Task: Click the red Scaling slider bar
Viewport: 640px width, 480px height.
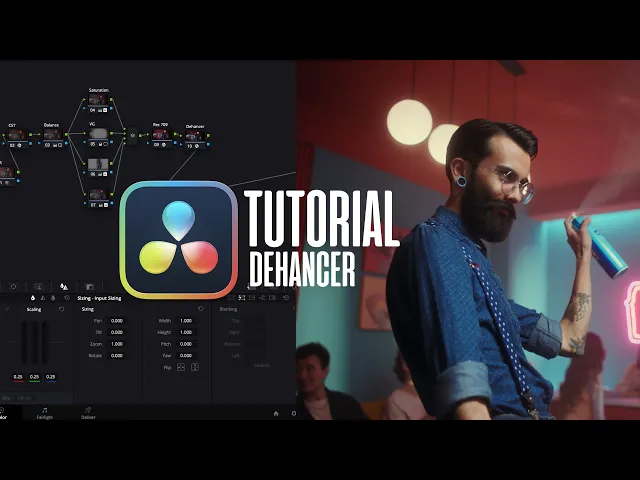Action: point(24,343)
